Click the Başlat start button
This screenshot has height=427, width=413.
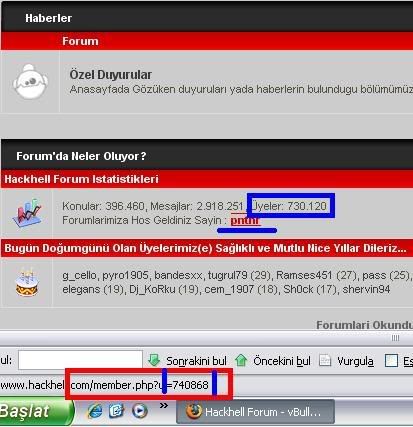tap(36, 411)
